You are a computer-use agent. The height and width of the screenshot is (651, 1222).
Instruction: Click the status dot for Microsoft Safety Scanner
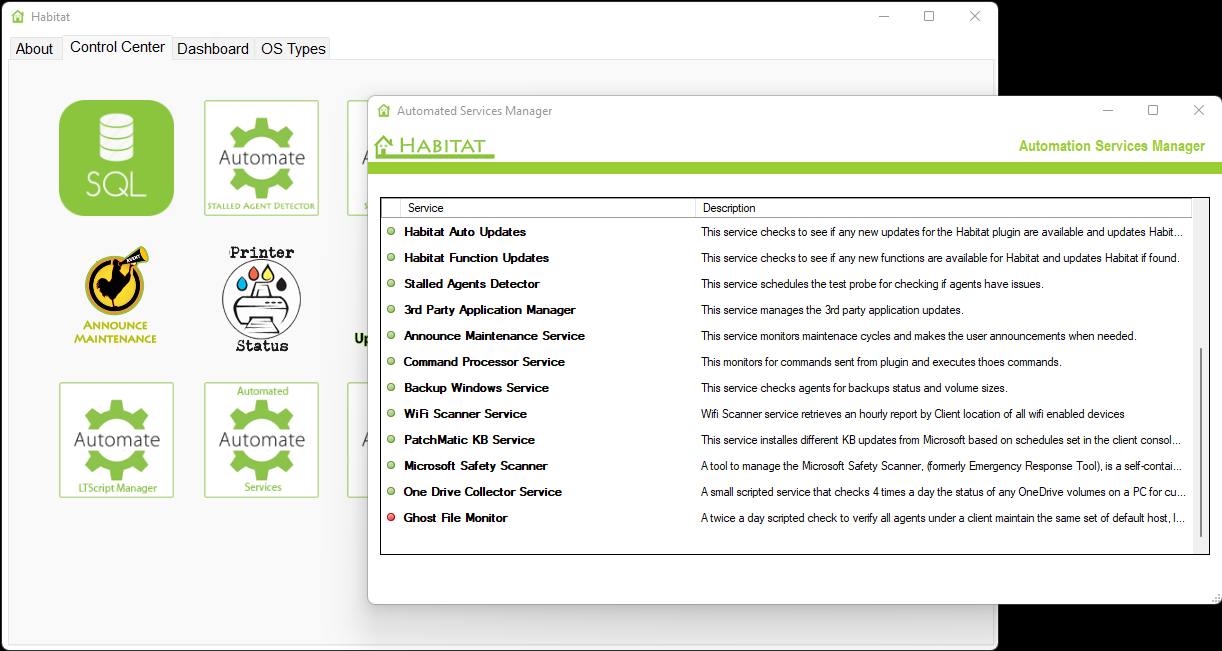pos(391,466)
